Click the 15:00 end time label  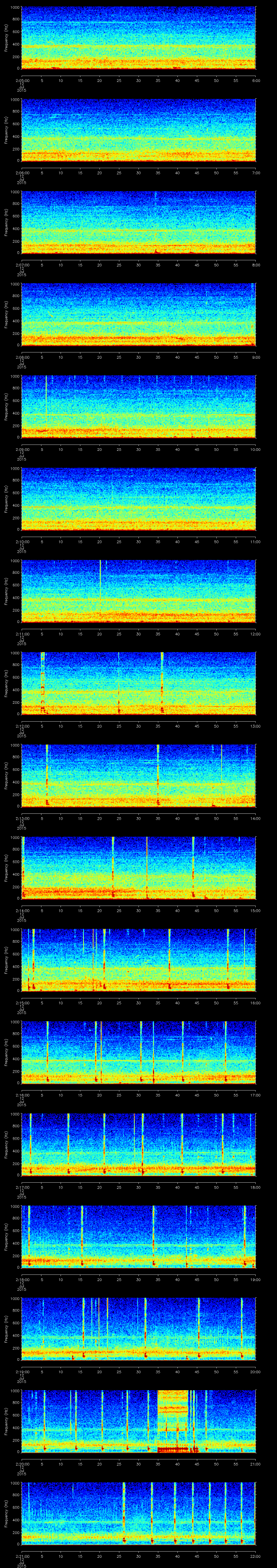click(x=255, y=910)
